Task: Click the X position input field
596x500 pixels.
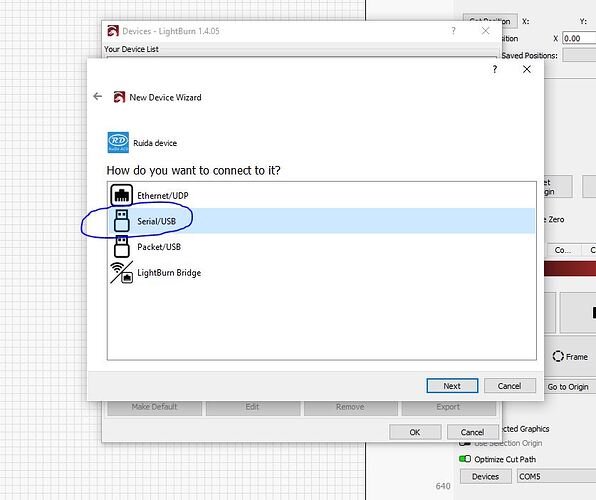Action: coord(579,38)
